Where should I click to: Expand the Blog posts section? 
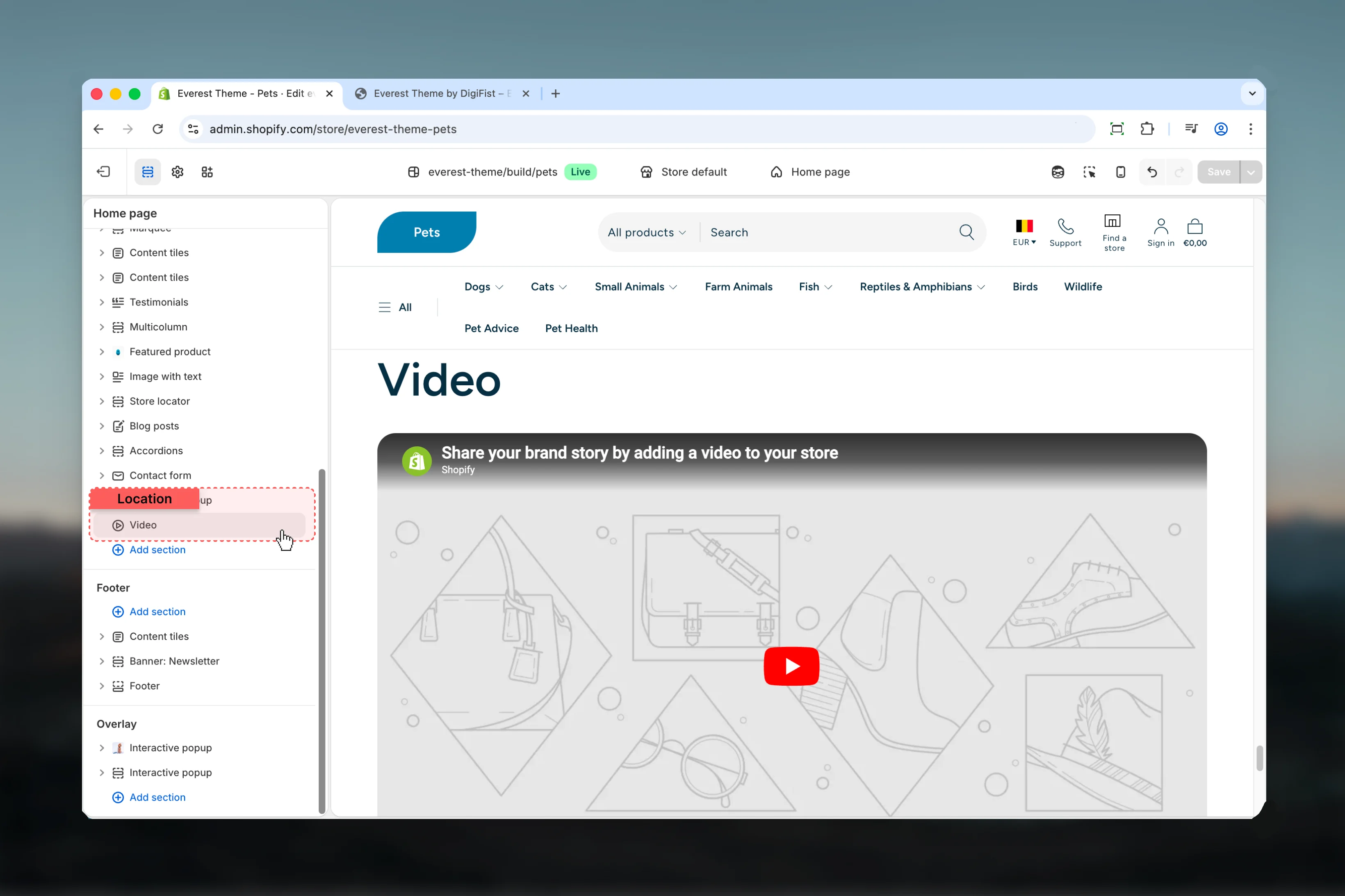[x=102, y=426]
